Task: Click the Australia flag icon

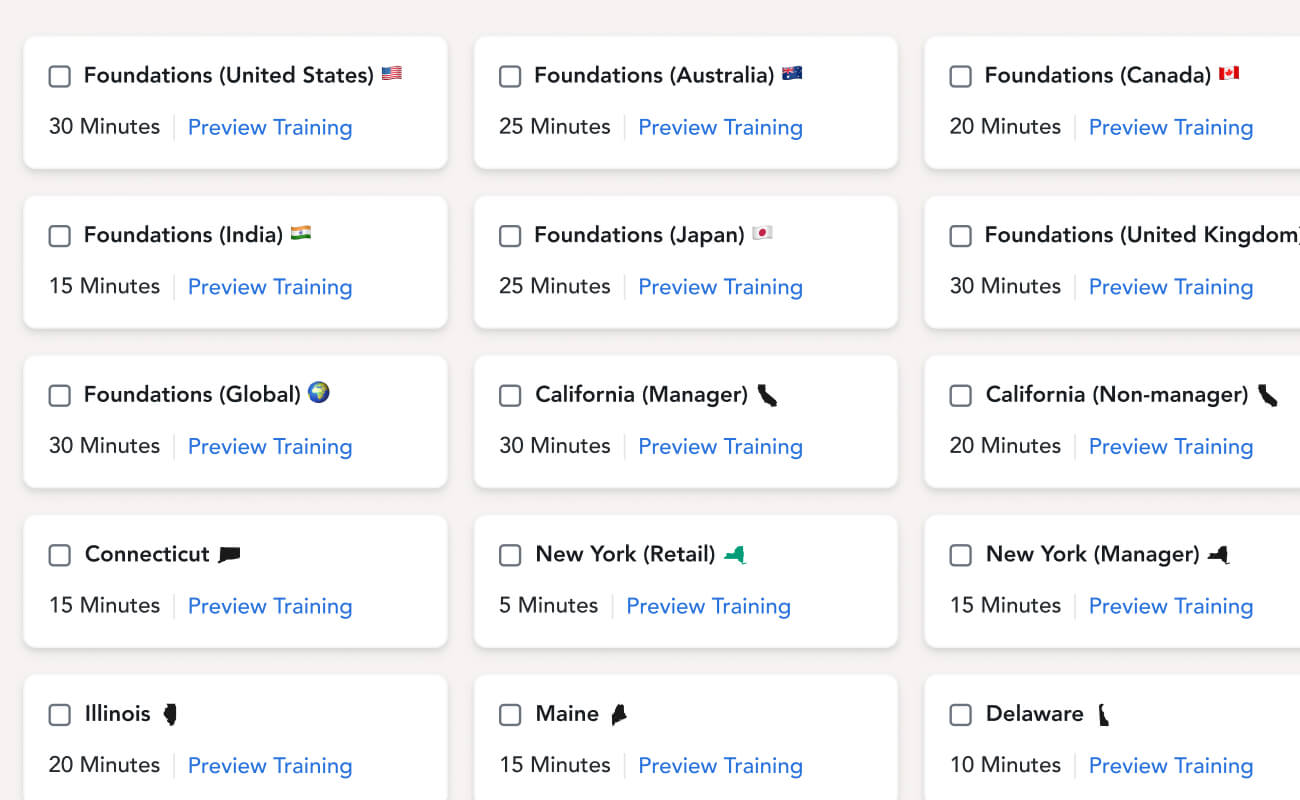Action: [x=792, y=74]
